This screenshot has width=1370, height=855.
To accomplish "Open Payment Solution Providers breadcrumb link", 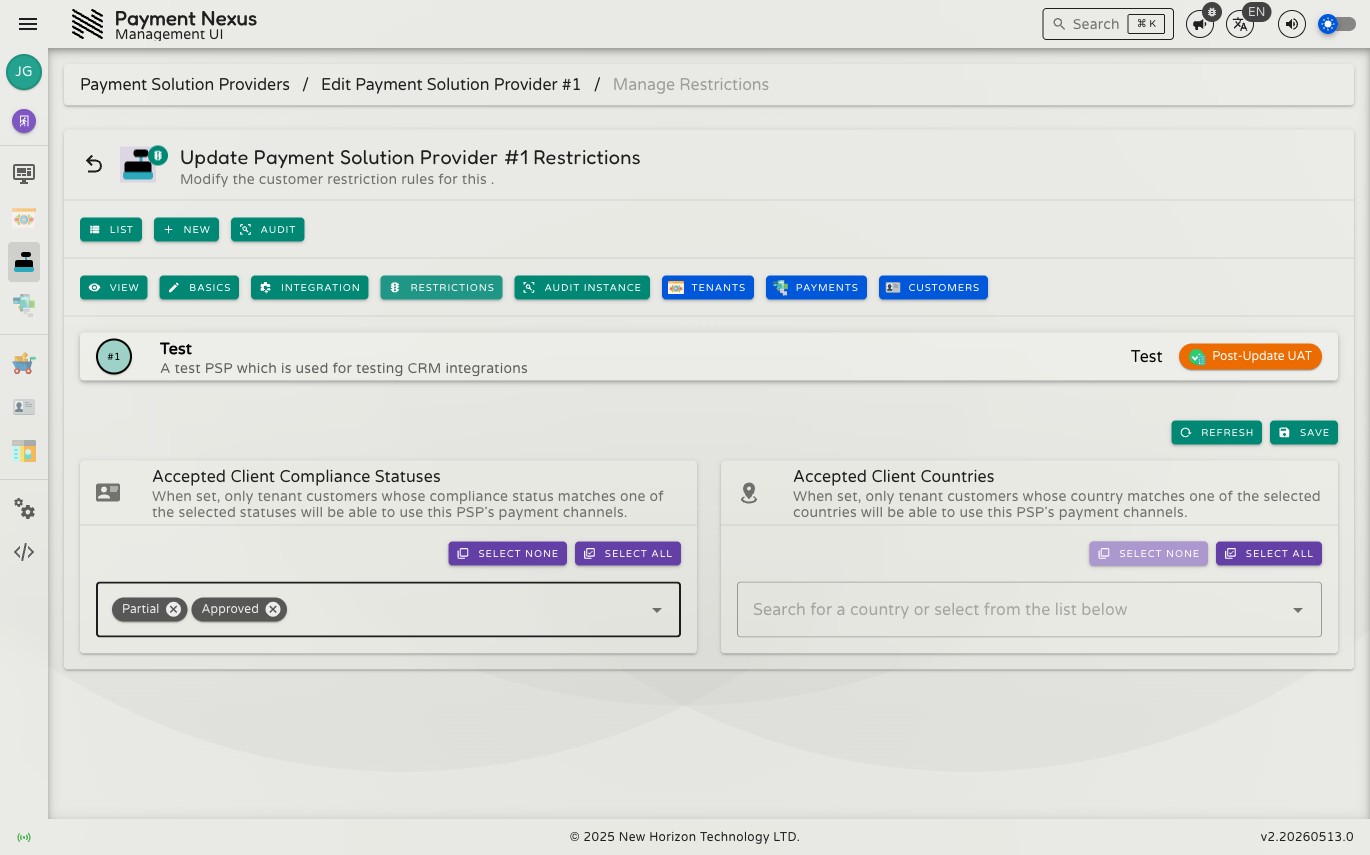I will click(x=185, y=84).
